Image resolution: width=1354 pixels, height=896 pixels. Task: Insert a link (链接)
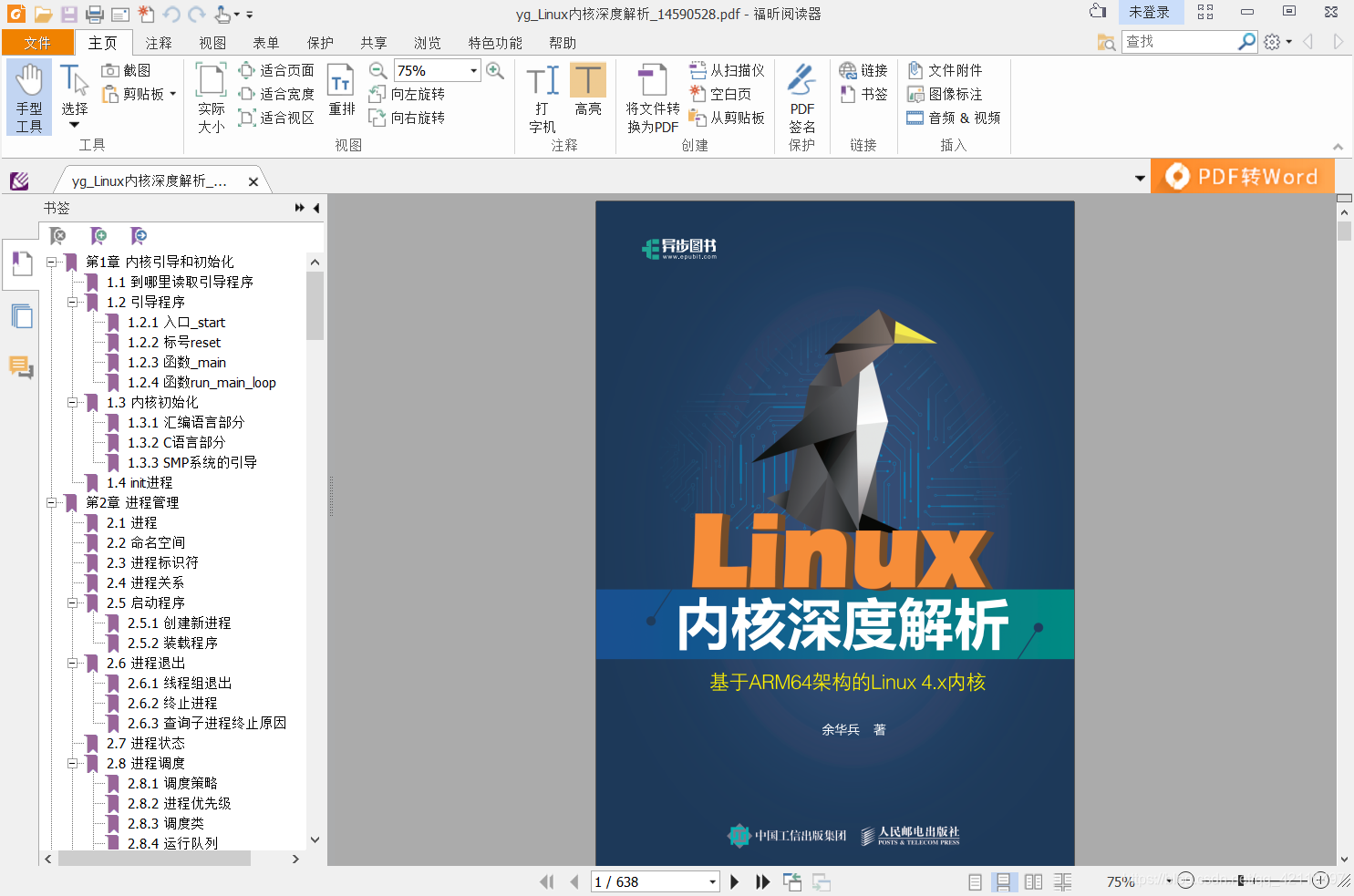[863, 70]
